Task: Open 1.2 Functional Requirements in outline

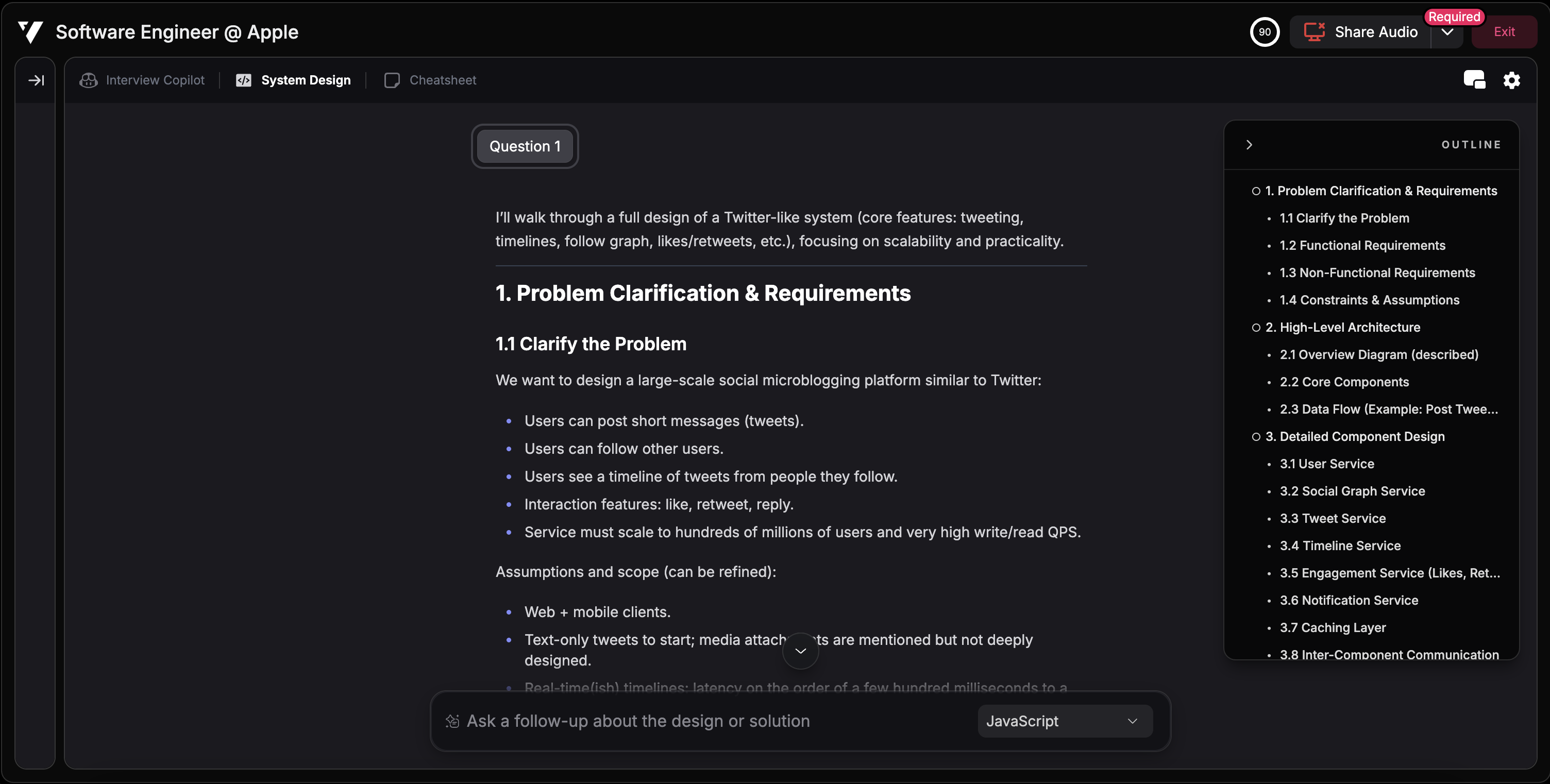Action: click(x=1362, y=246)
